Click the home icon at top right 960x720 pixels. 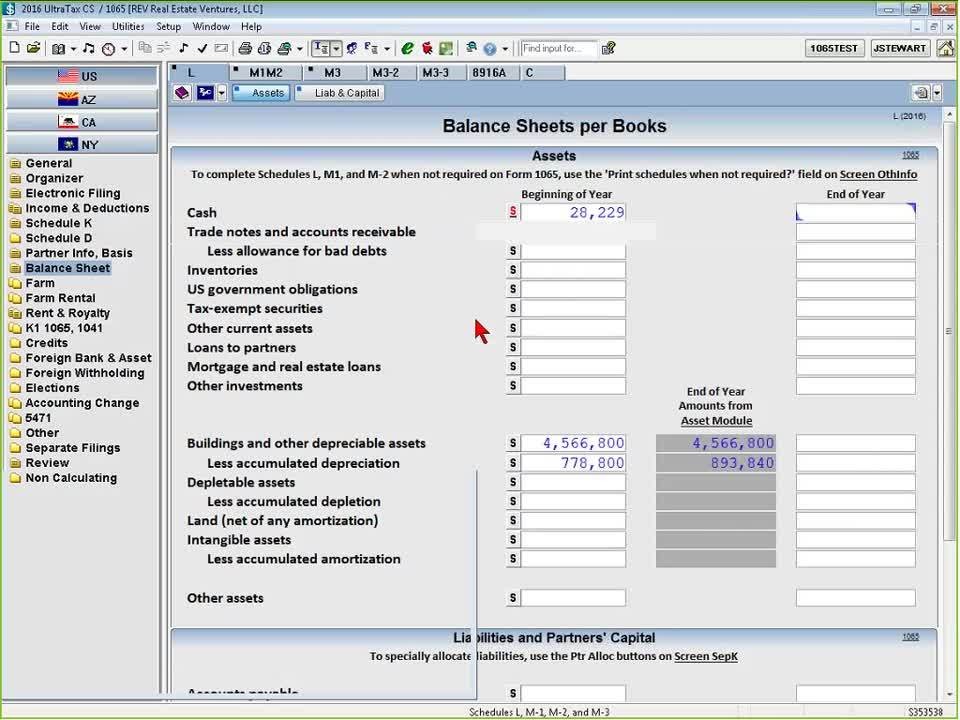[945, 48]
